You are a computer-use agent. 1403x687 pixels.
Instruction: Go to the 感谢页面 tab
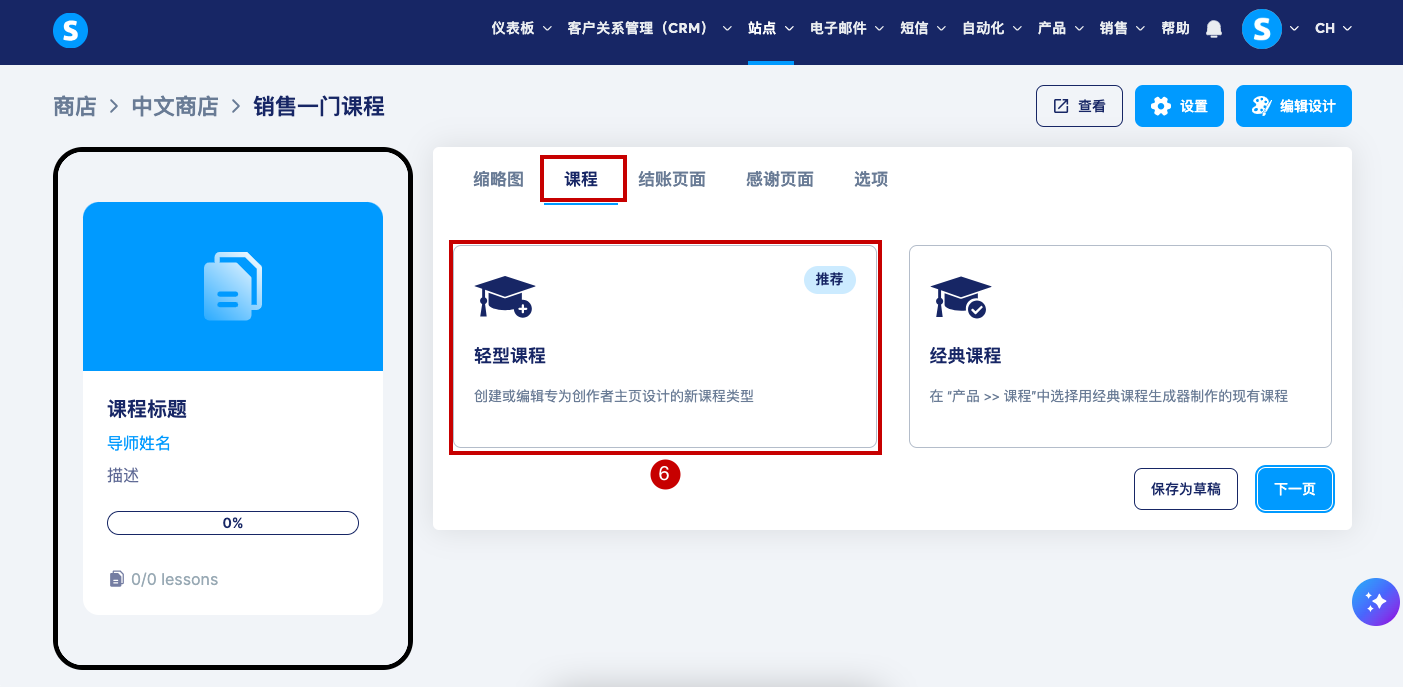(x=780, y=179)
